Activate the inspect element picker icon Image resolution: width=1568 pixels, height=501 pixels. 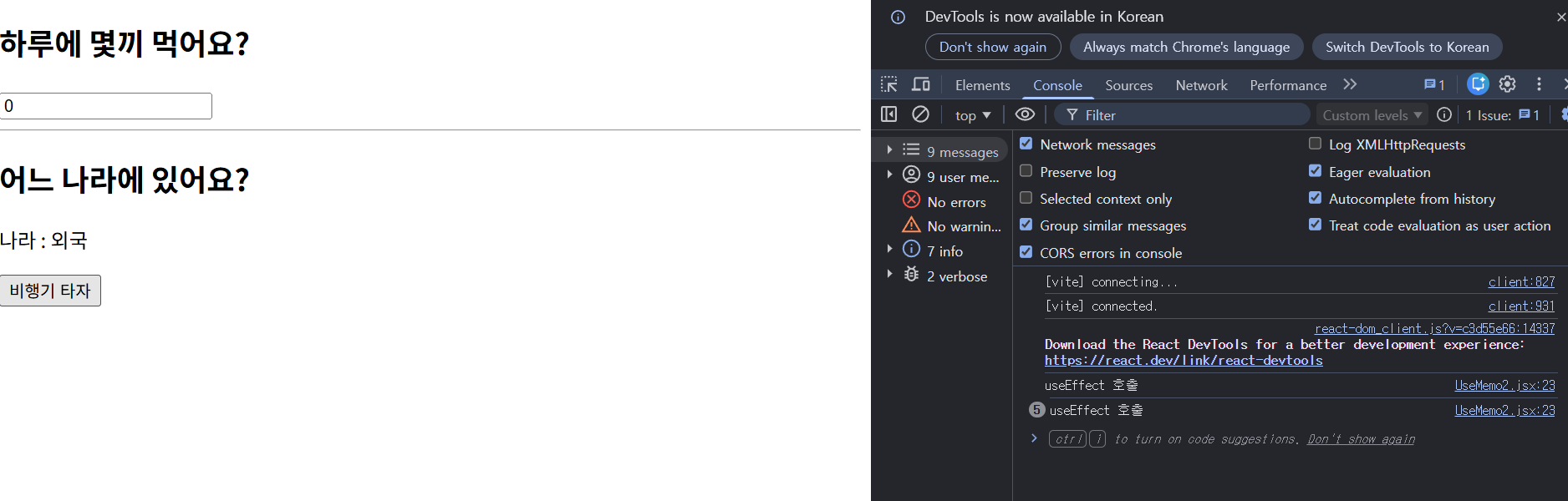(888, 84)
